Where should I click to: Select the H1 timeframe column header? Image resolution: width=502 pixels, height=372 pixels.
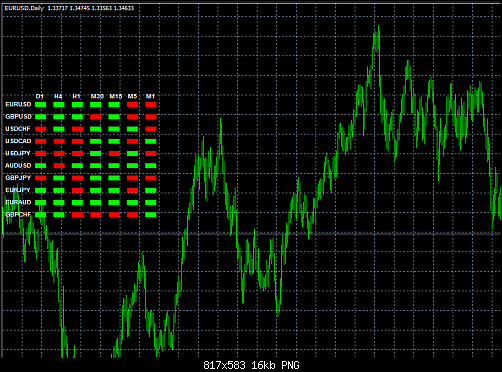(x=77, y=96)
